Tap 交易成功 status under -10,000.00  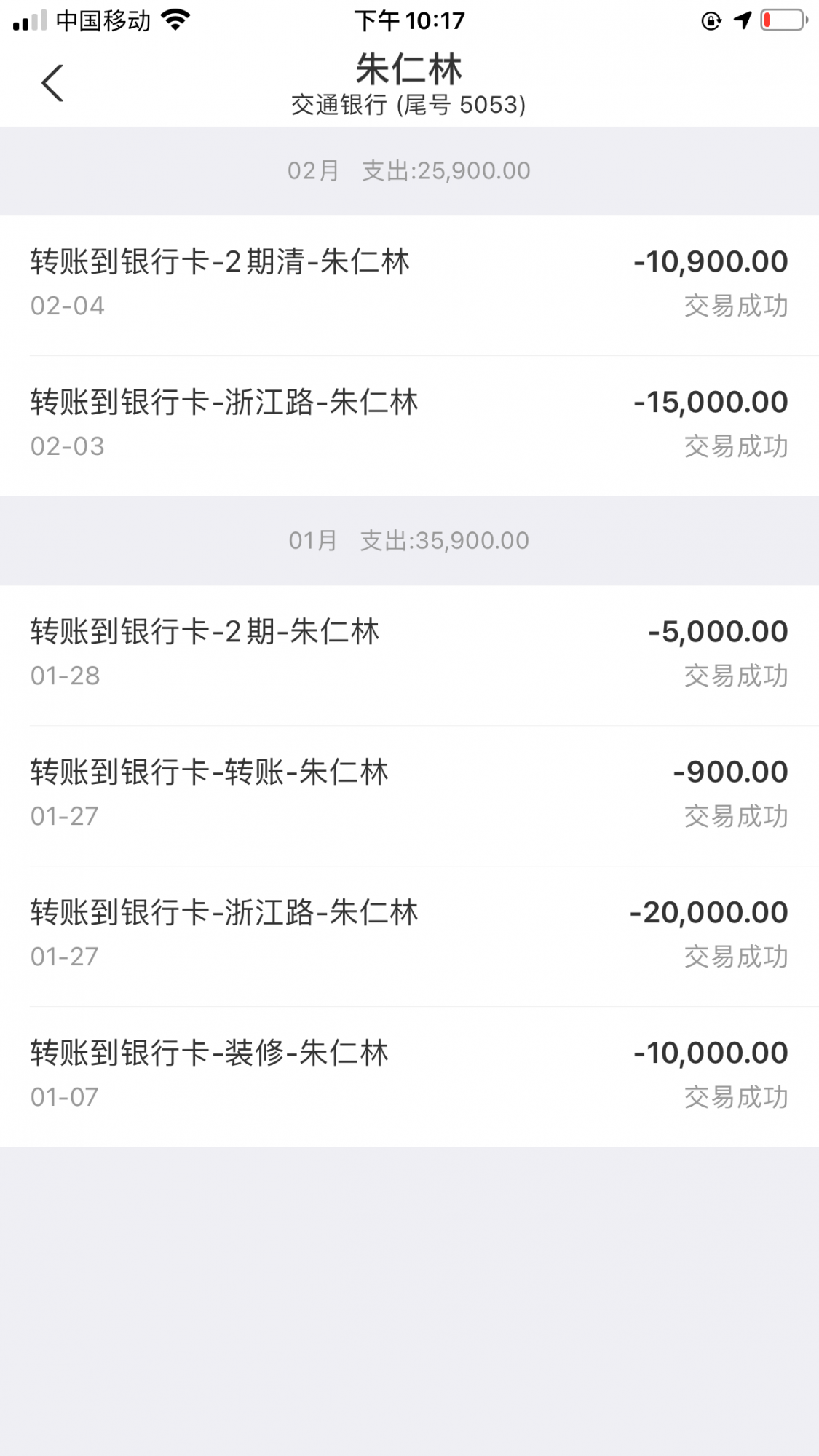point(736,1097)
